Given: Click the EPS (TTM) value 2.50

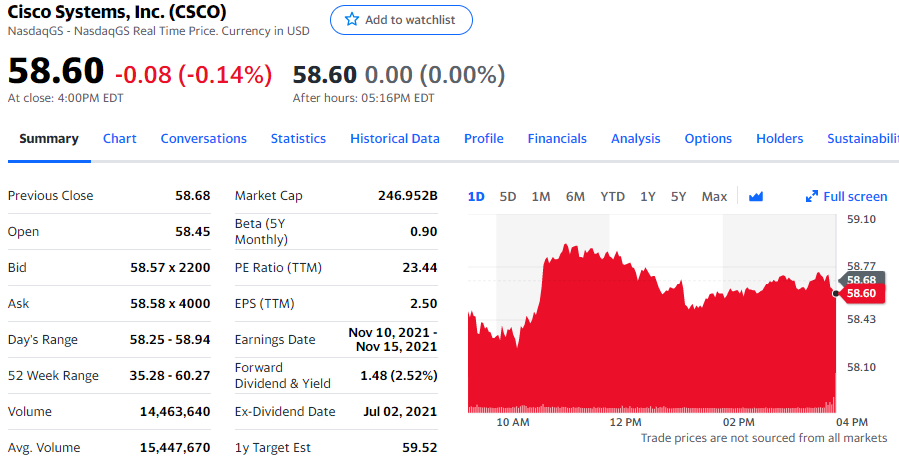Looking at the screenshot, I should [x=424, y=304].
